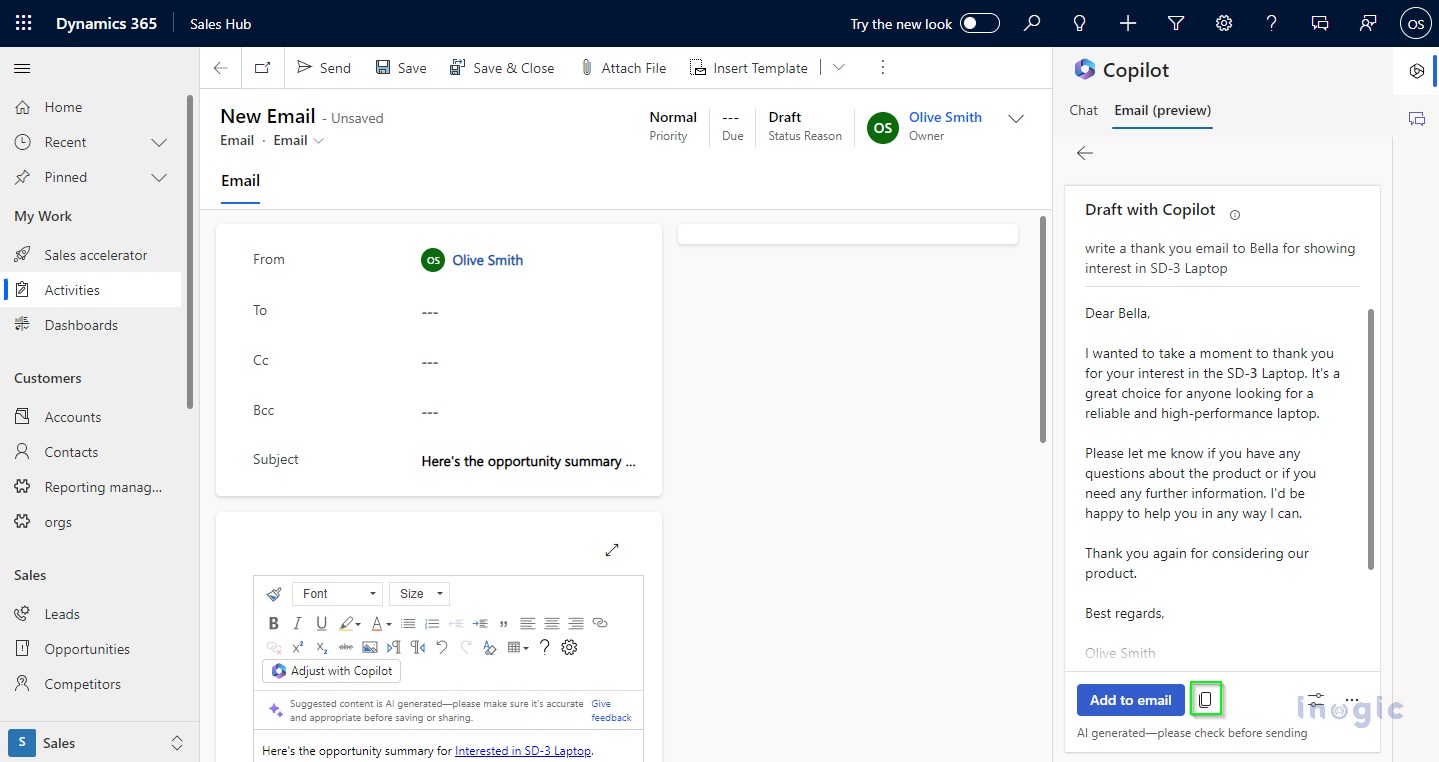Click the plus quick create icon
The height and width of the screenshot is (762, 1439).
click(1128, 23)
